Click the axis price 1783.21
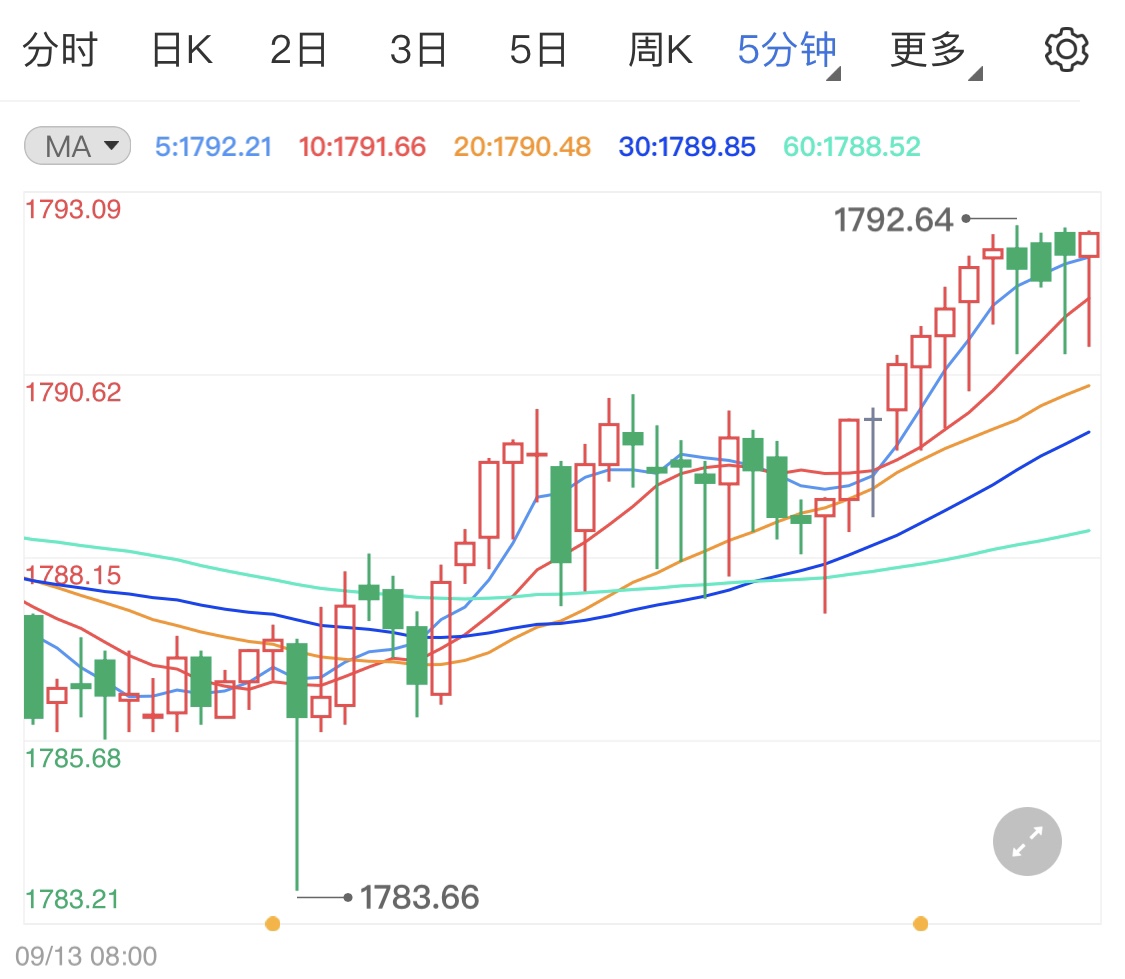This screenshot has height=979, width=1125. pos(72,899)
